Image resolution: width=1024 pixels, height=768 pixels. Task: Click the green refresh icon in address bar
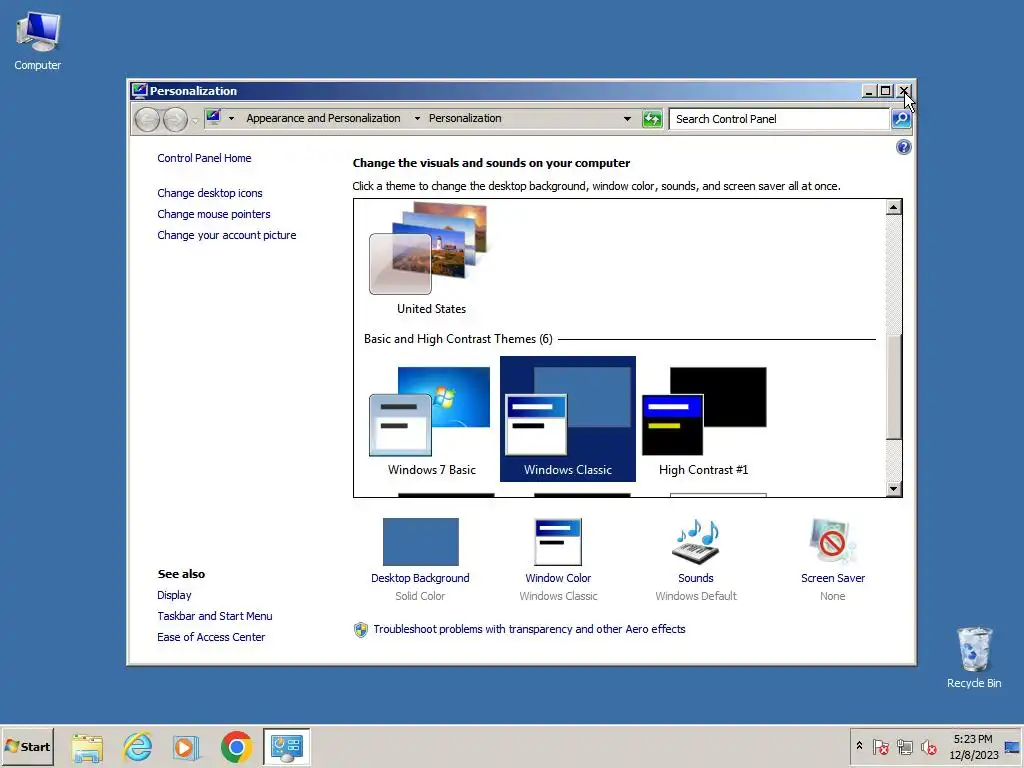point(652,119)
